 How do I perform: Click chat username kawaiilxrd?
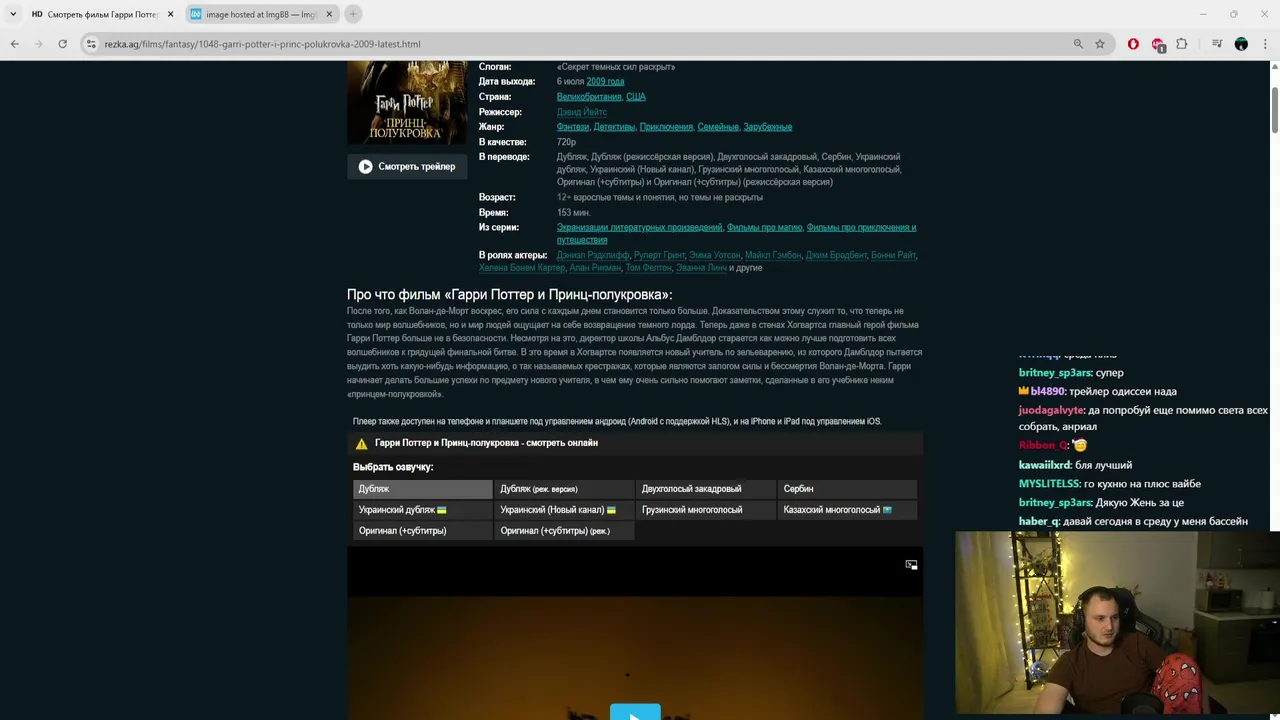(1045, 466)
